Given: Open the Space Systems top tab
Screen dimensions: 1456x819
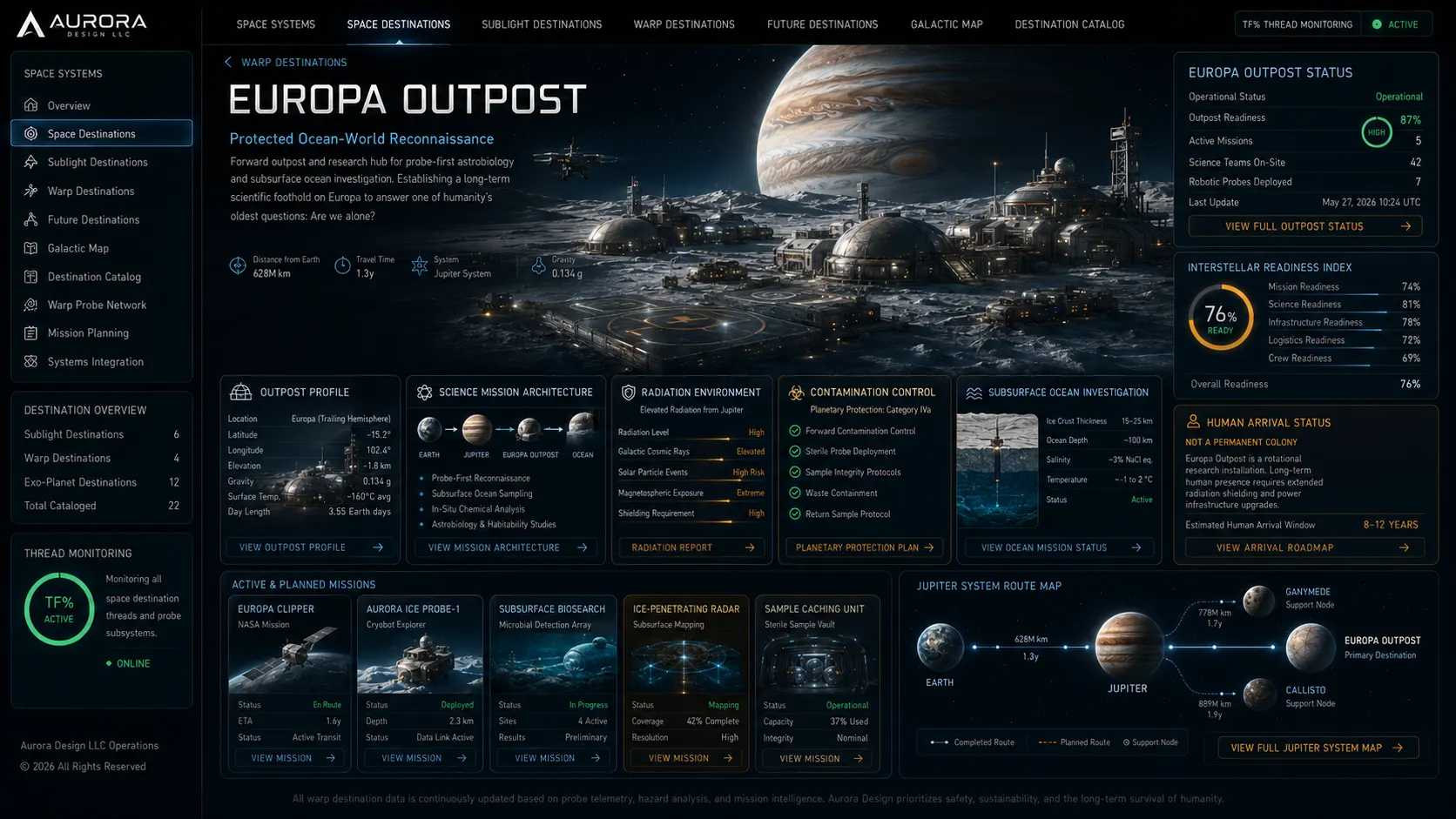Looking at the screenshot, I should point(276,24).
